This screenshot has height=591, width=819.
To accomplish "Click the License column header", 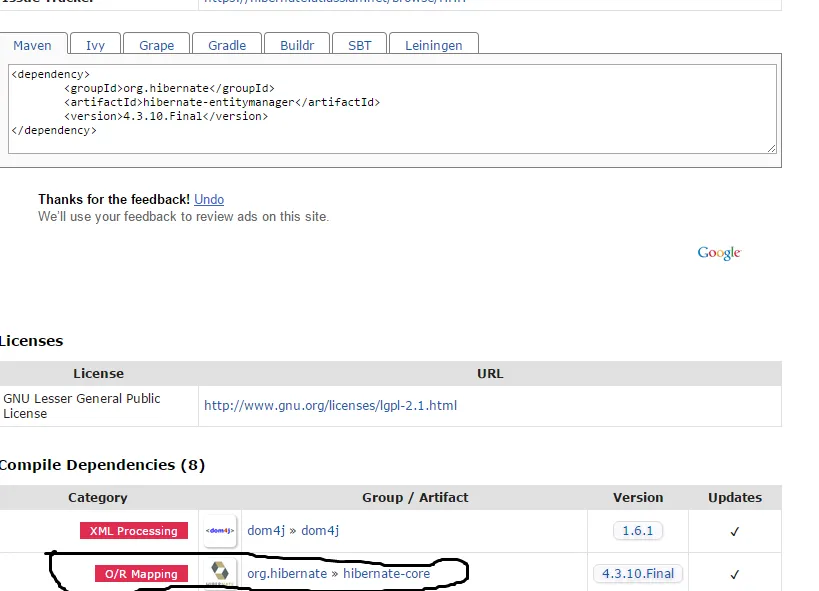I will [x=99, y=374].
